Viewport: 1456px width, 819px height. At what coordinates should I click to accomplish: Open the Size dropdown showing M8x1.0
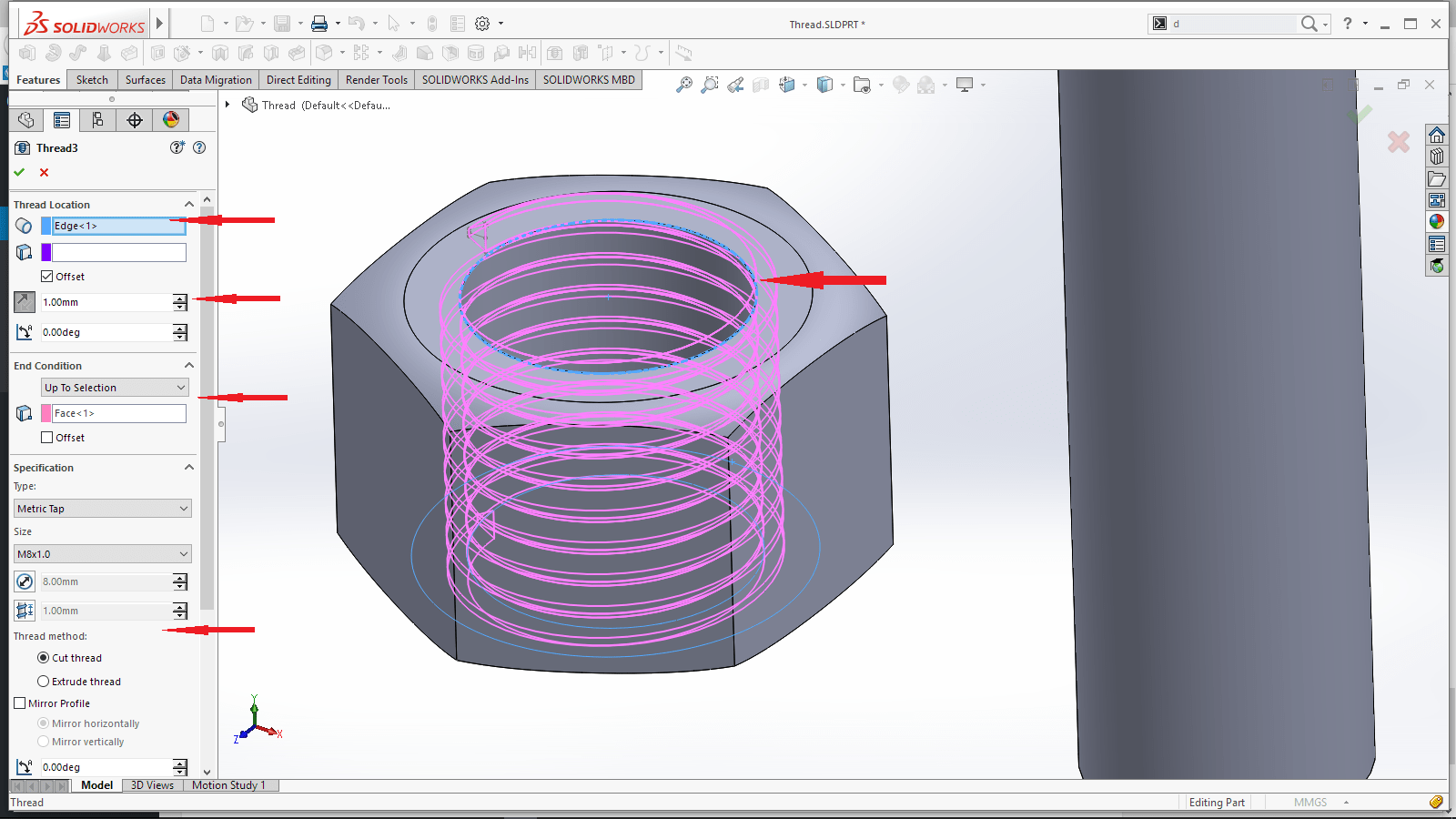tap(102, 553)
